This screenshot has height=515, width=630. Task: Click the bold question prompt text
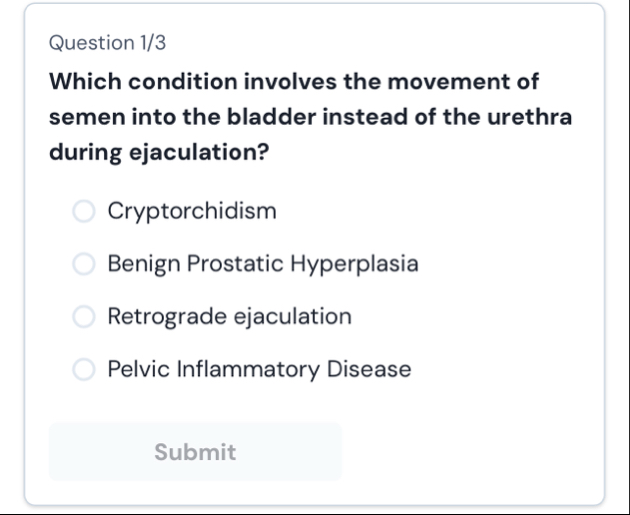pyautogui.click(x=310, y=118)
